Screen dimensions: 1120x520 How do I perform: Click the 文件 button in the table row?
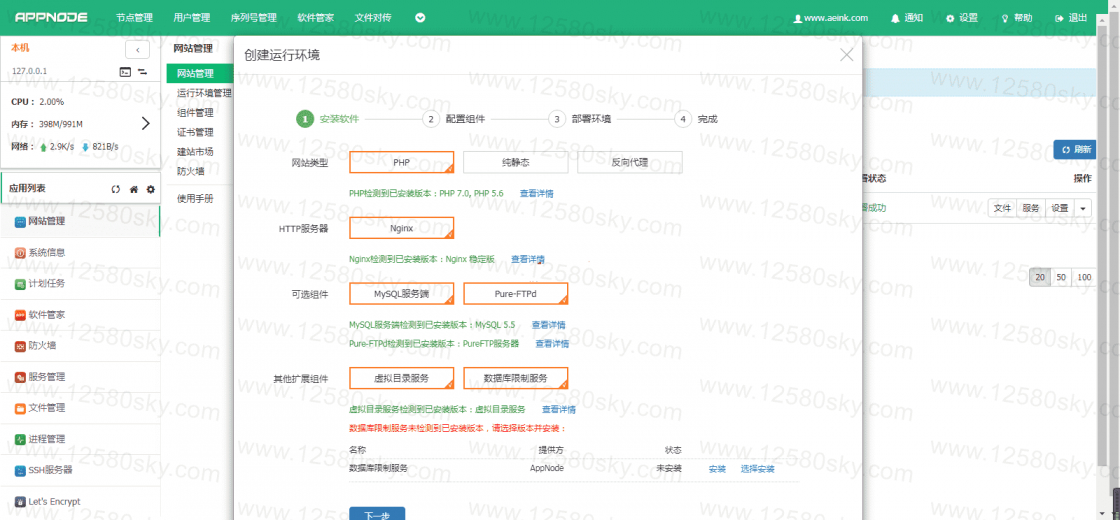point(1003,208)
